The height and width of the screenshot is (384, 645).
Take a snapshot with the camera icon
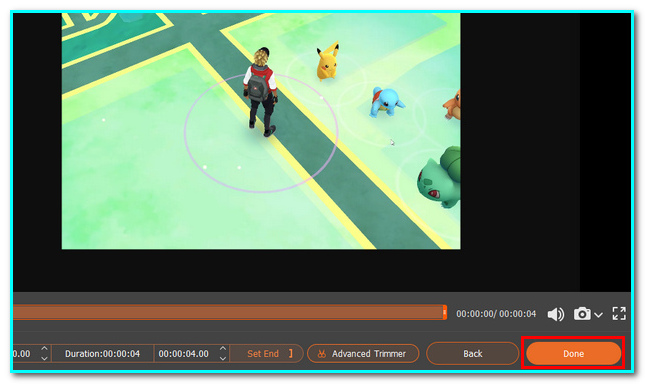click(x=582, y=314)
